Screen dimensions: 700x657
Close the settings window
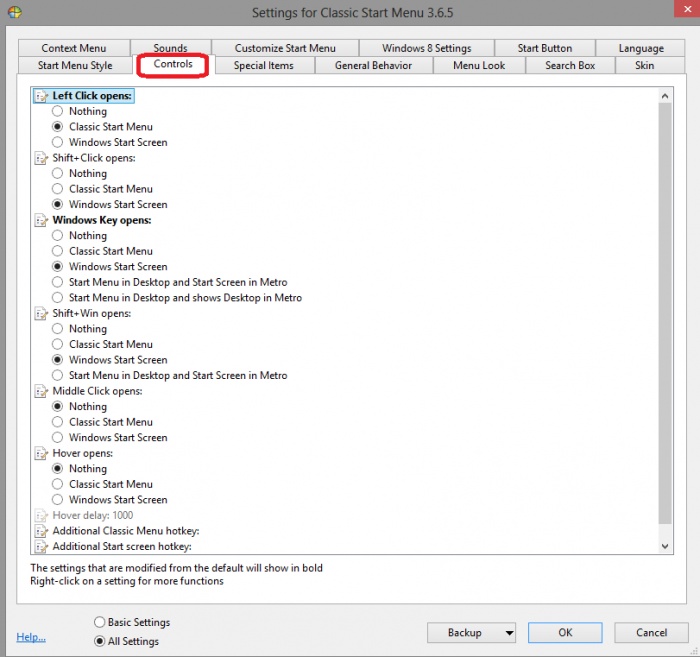click(x=688, y=9)
